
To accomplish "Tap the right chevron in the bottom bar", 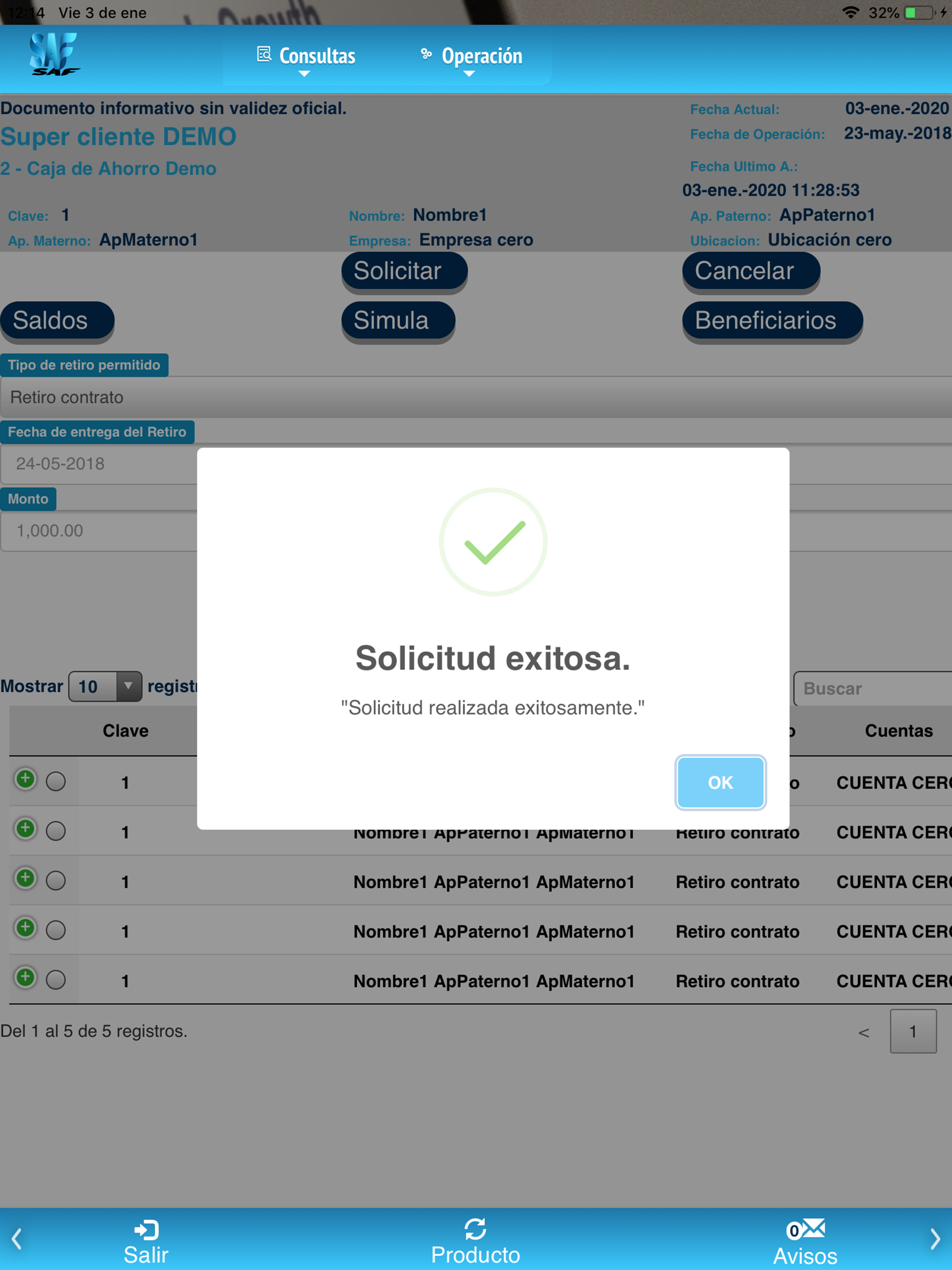I will point(935,1239).
